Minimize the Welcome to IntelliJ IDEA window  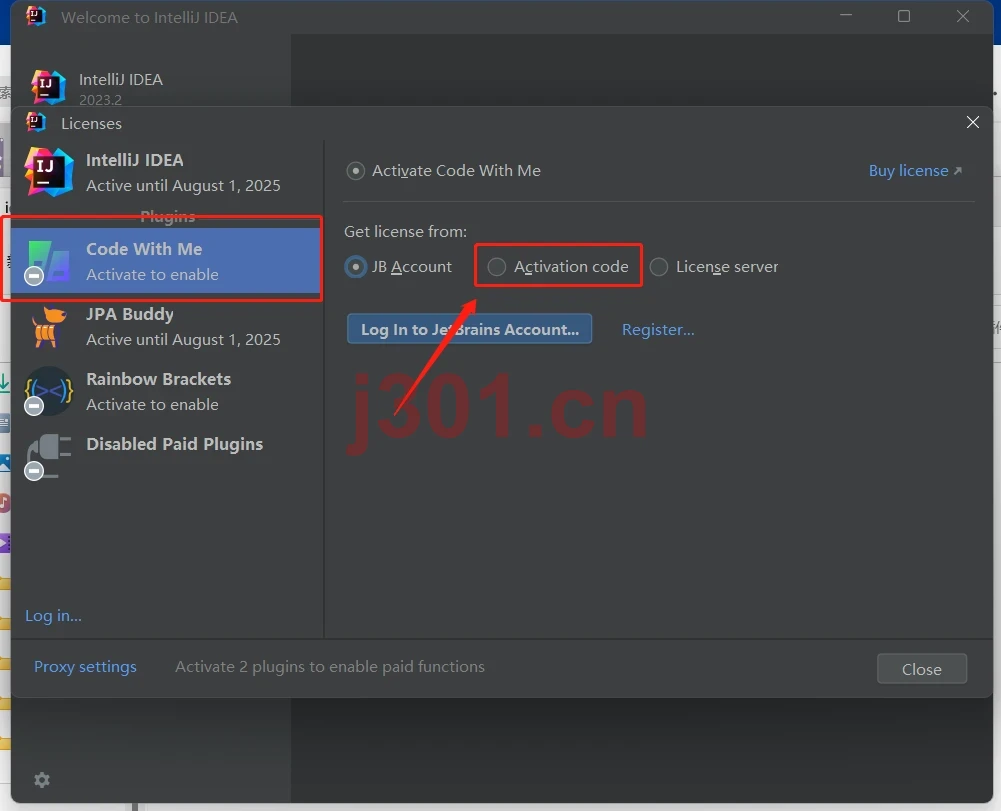click(846, 15)
